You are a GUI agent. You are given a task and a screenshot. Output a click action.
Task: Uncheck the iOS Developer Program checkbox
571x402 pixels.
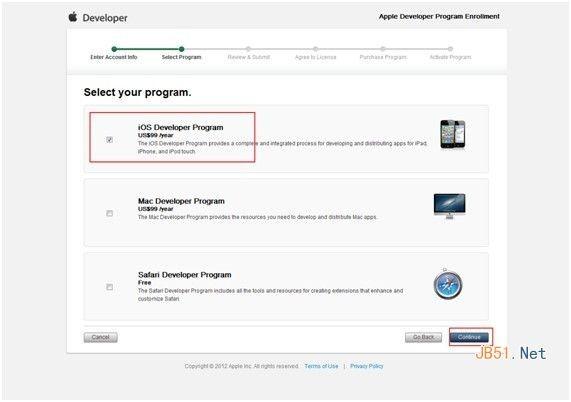point(109,139)
